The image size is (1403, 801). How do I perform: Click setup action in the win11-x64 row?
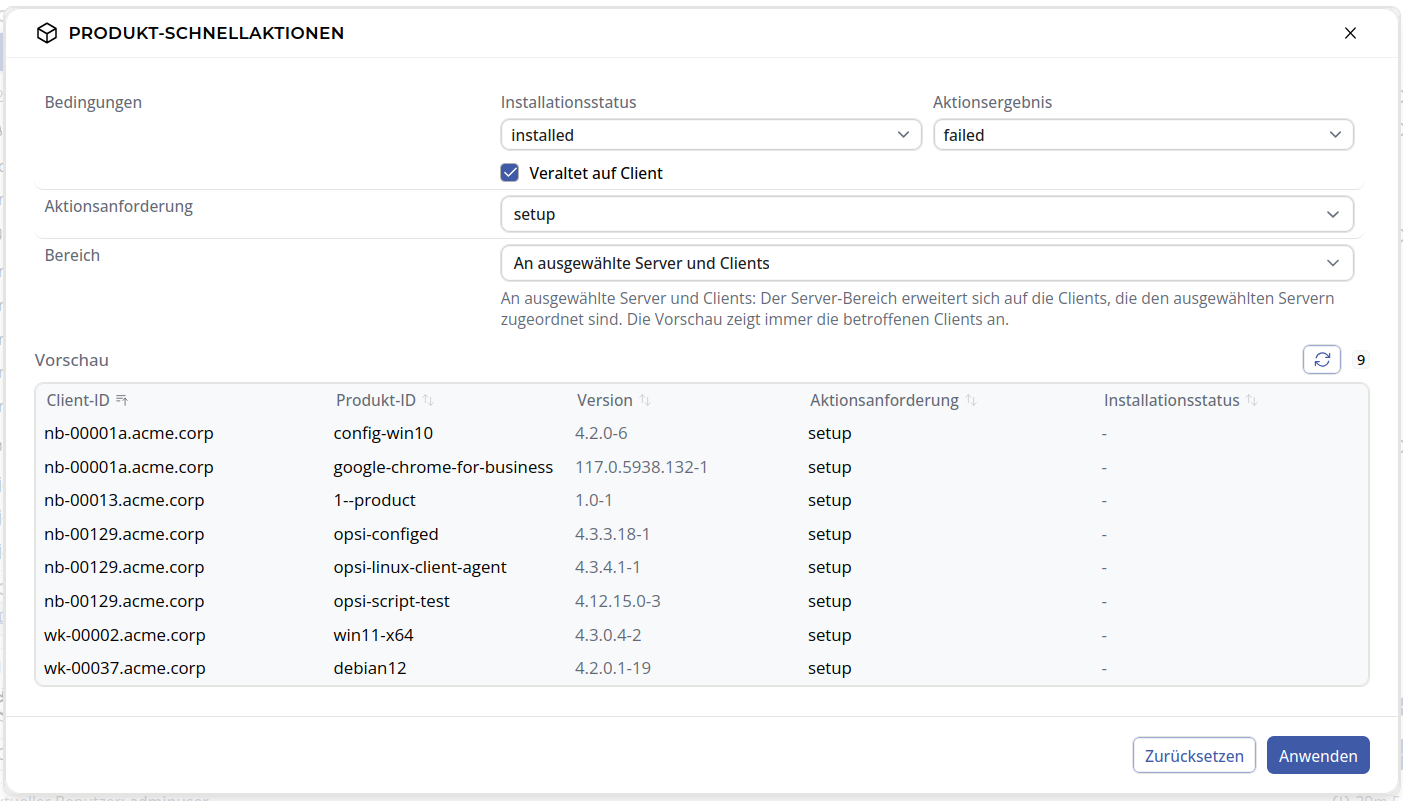click(830, 635)
